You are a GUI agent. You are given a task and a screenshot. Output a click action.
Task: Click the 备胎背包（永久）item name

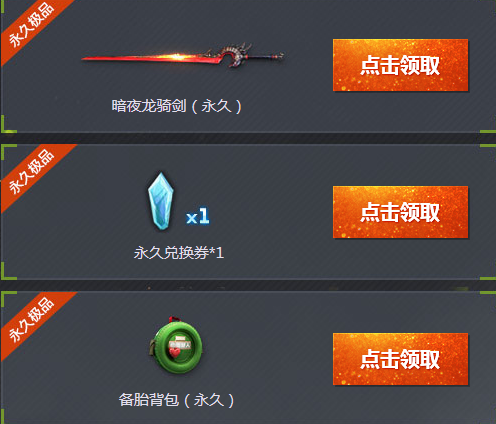click(x=176, y=400)
